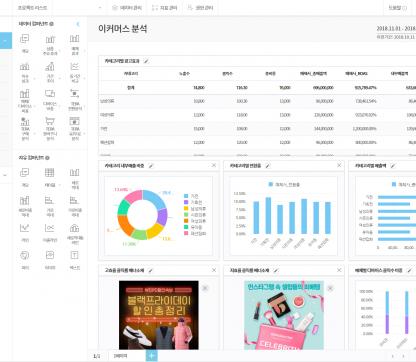Select the device screens component icon

(50, 94)
